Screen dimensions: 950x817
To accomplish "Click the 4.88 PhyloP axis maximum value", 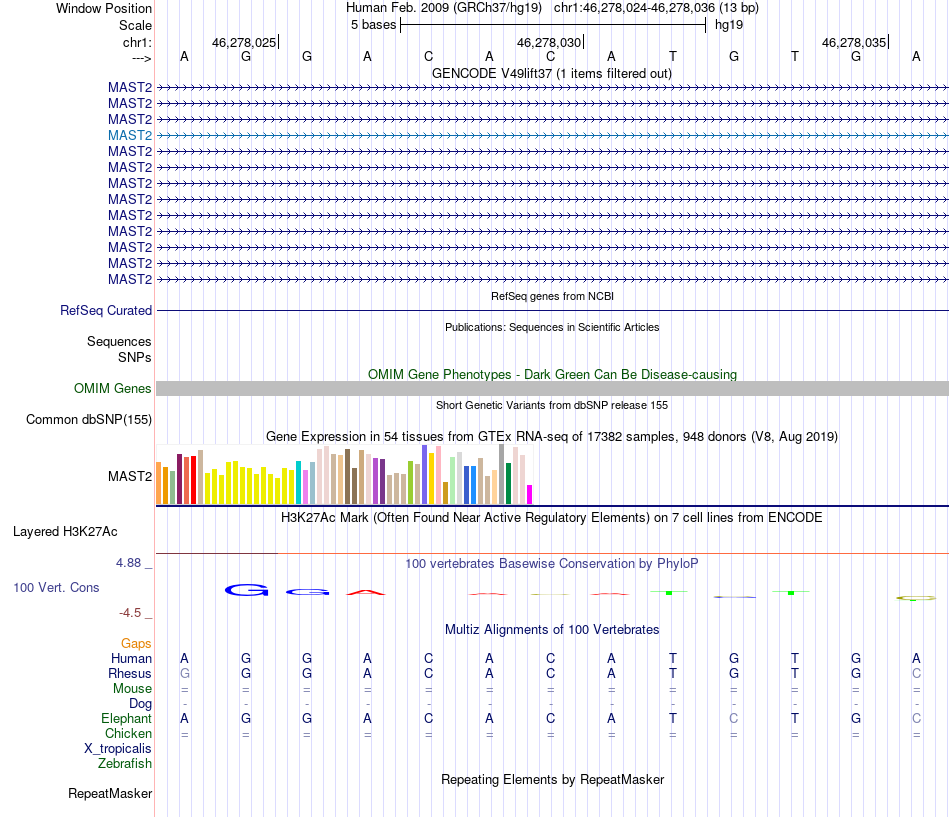I will (128, 563).
